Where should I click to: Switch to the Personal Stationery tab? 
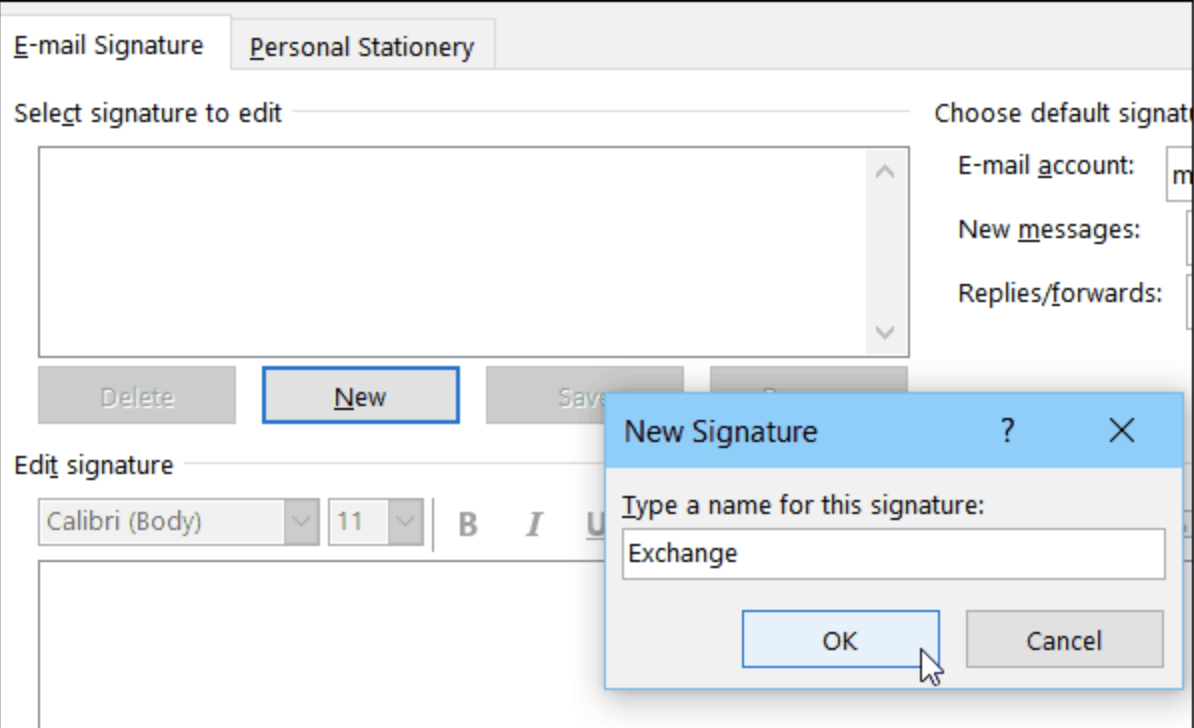click(x=362, y=47)
